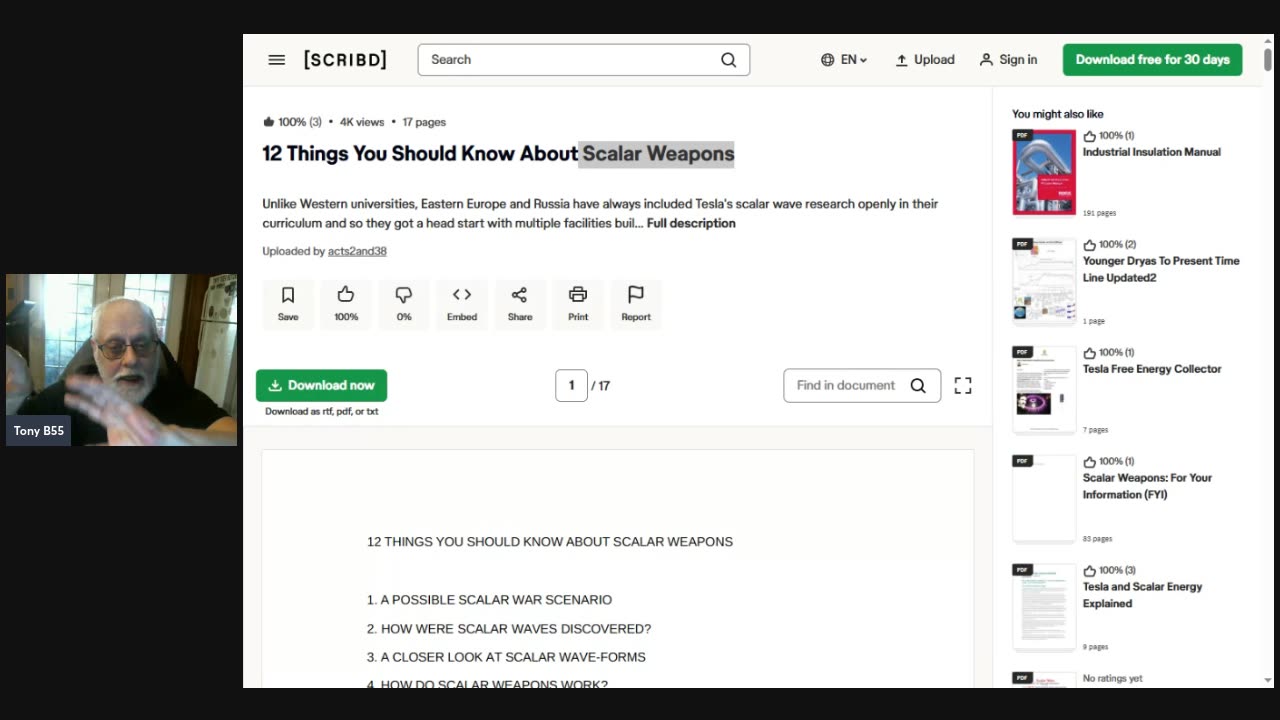This screenshot has height=720, width=1280.
Task: Click the Scribd logo
Action: 345,60
